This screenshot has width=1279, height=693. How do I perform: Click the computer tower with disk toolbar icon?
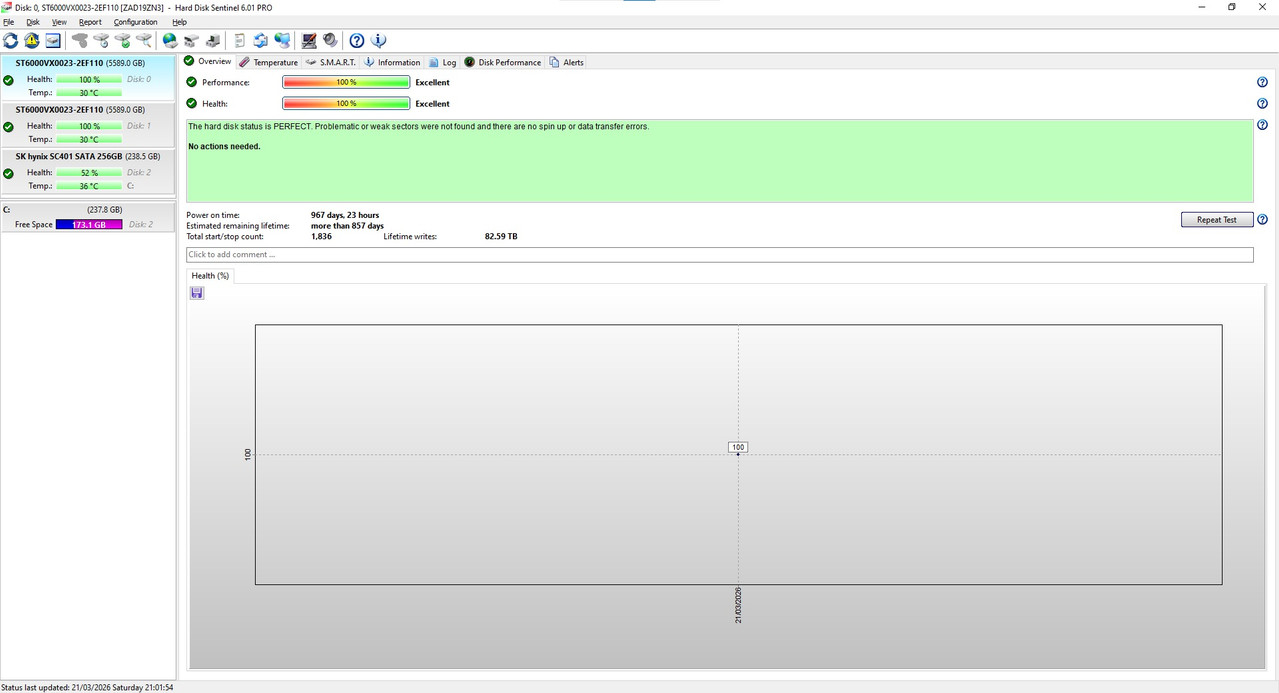tap(213, 40)
